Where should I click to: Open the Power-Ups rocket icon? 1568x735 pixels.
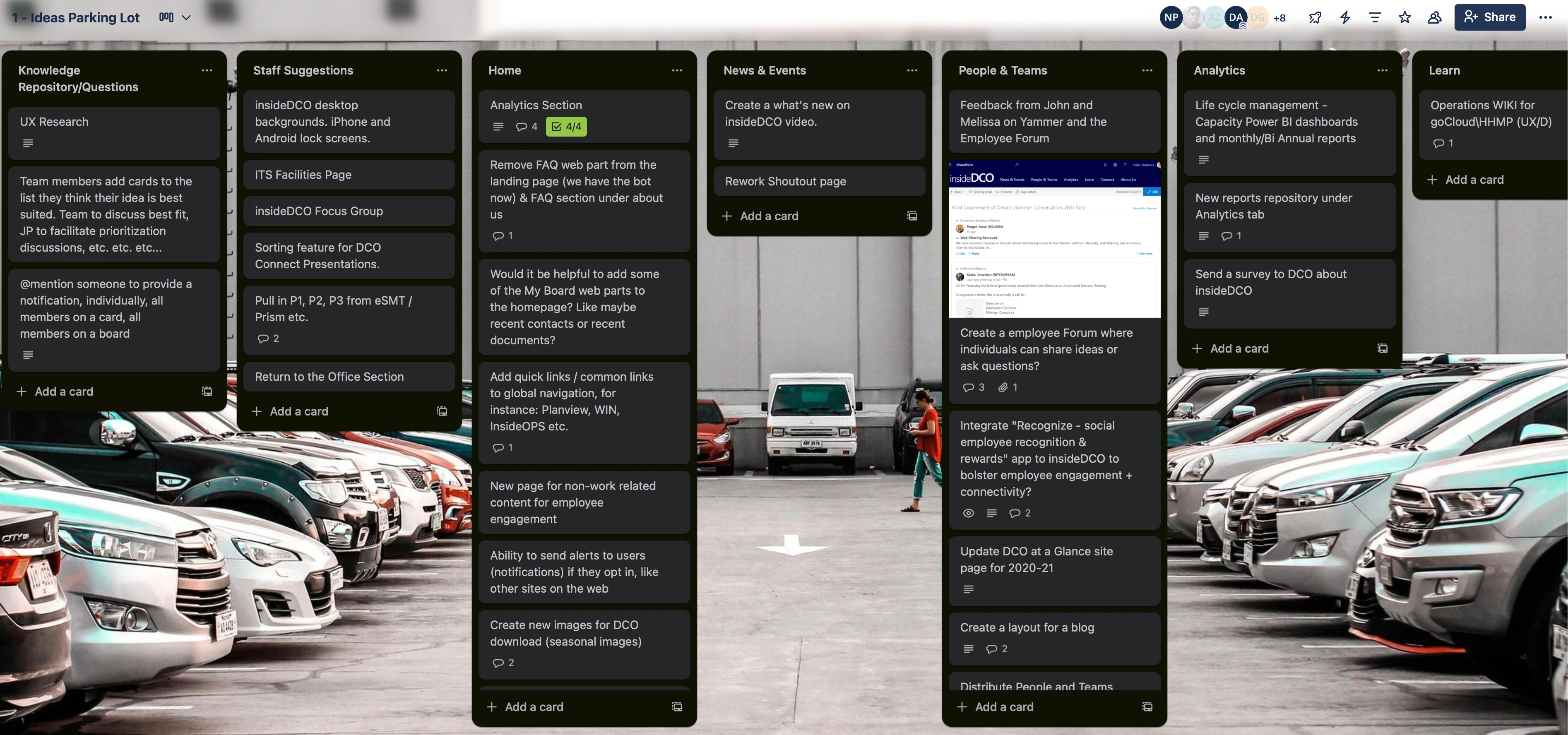coord(1315,17)
